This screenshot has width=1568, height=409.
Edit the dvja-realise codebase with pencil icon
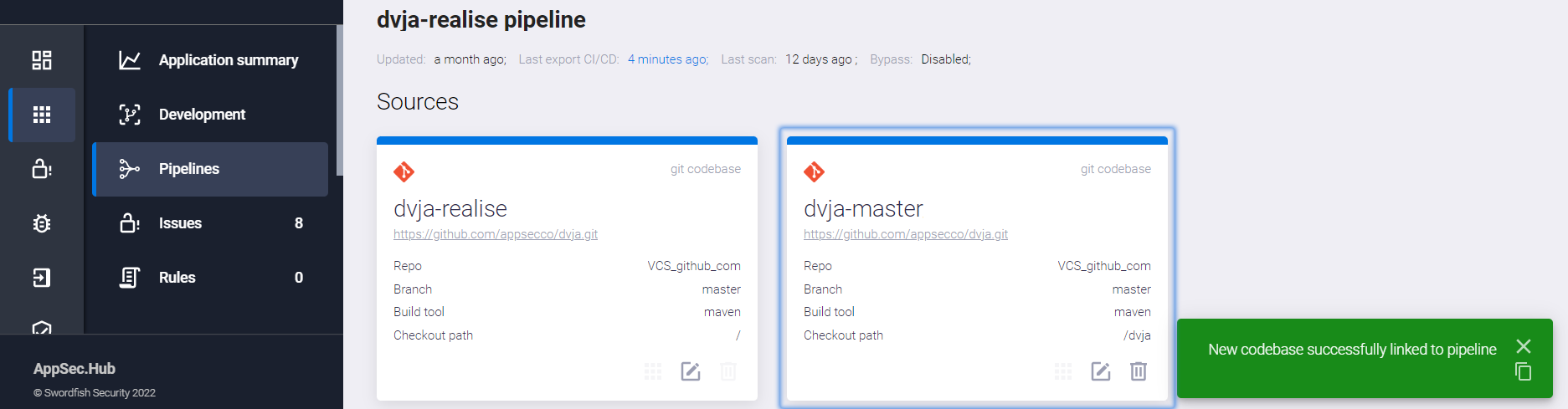(x=691, y=371)
